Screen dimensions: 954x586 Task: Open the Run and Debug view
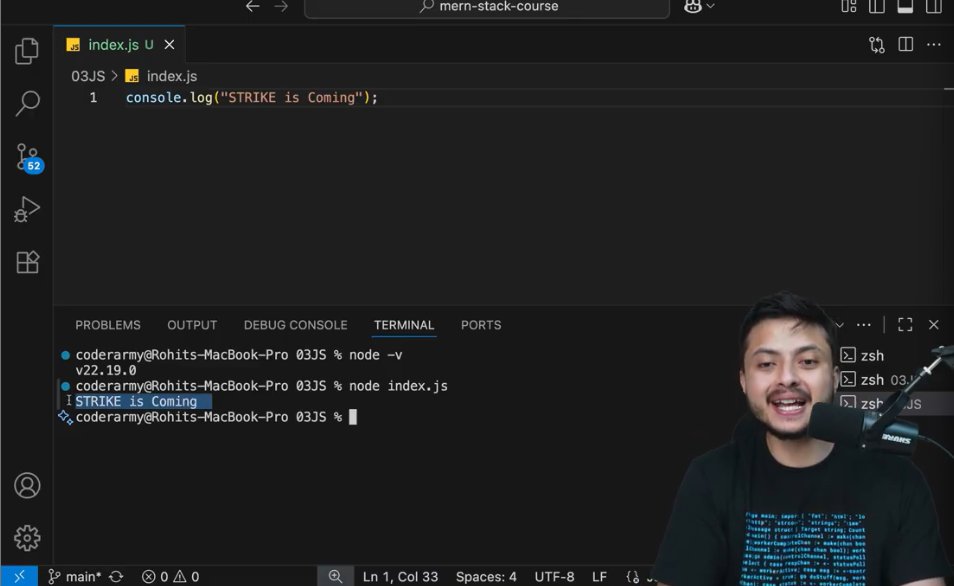[27, 209]
